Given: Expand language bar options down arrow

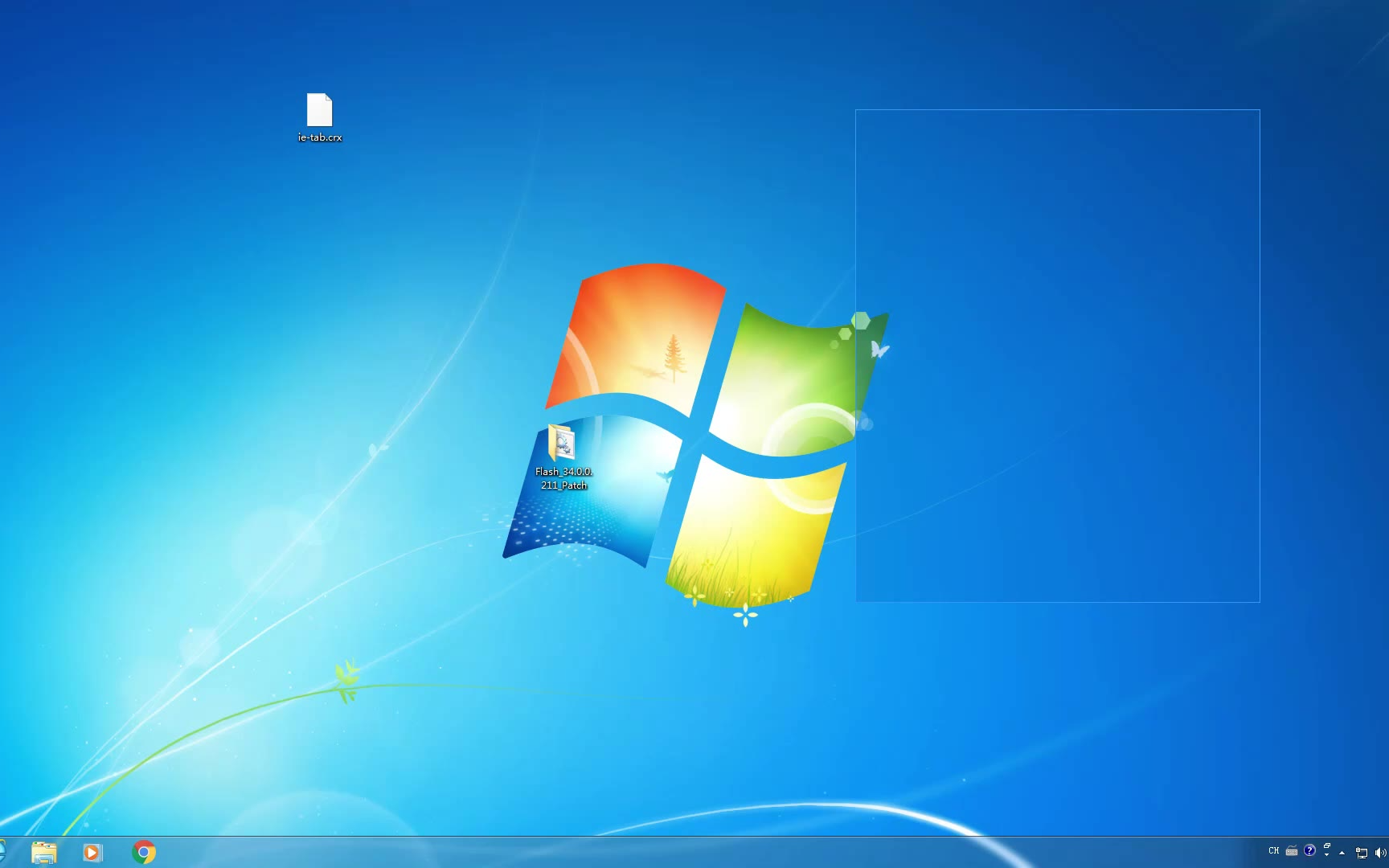Looking at the screenshot, I should [1327, 855].
